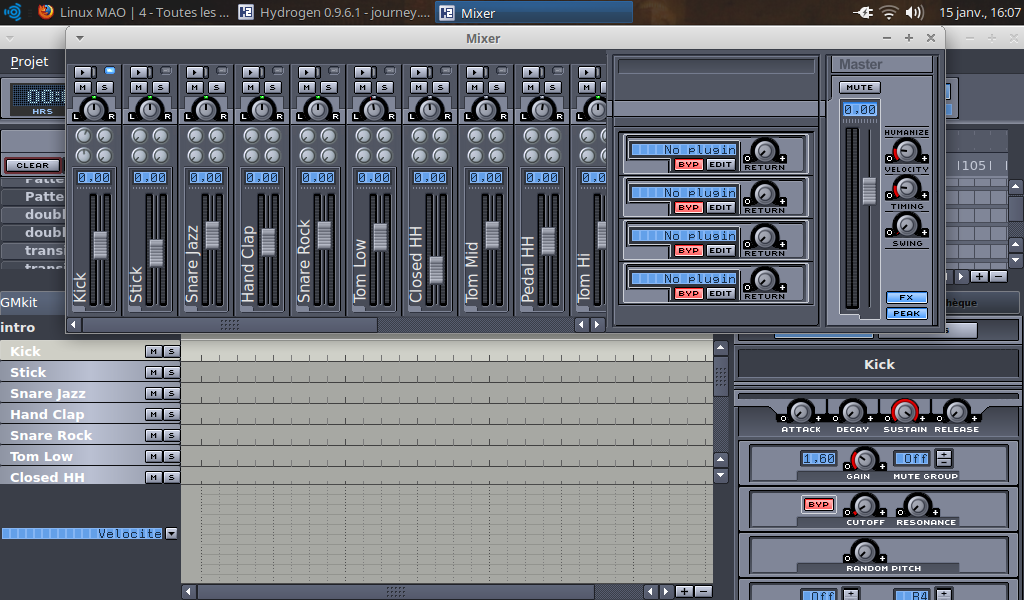Increase the Mute Group stepper value
This screenshot has width=1024, height=600.
tap(944, 454)
